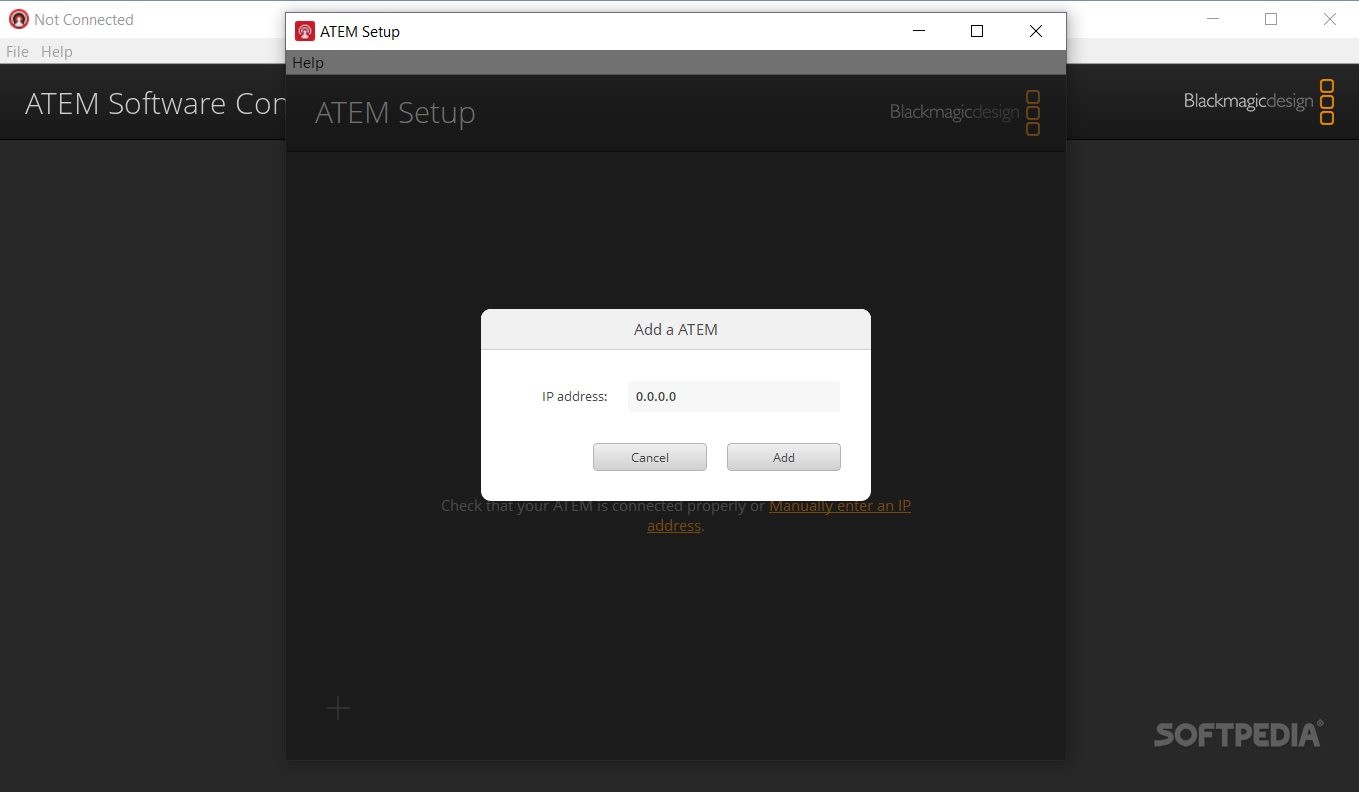
Task: Click the plus icon to add a device
Action: click(338, 708)
